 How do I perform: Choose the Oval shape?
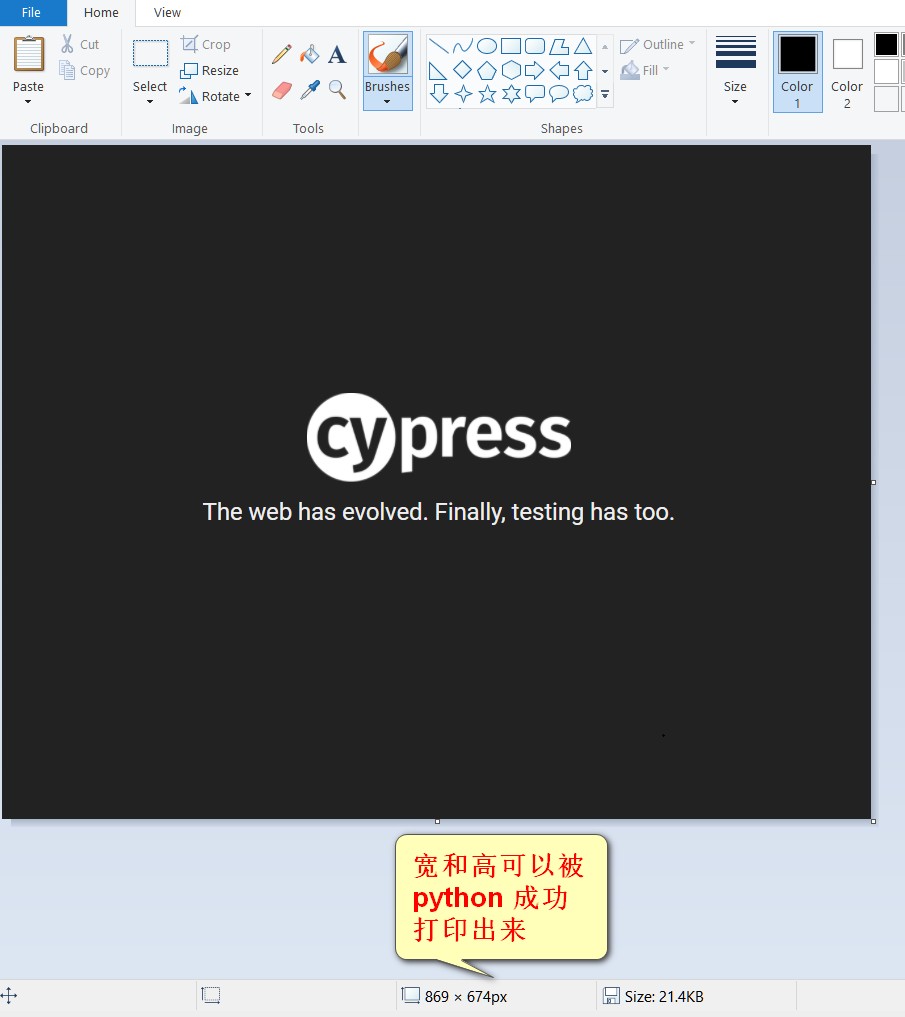[487, 46]
